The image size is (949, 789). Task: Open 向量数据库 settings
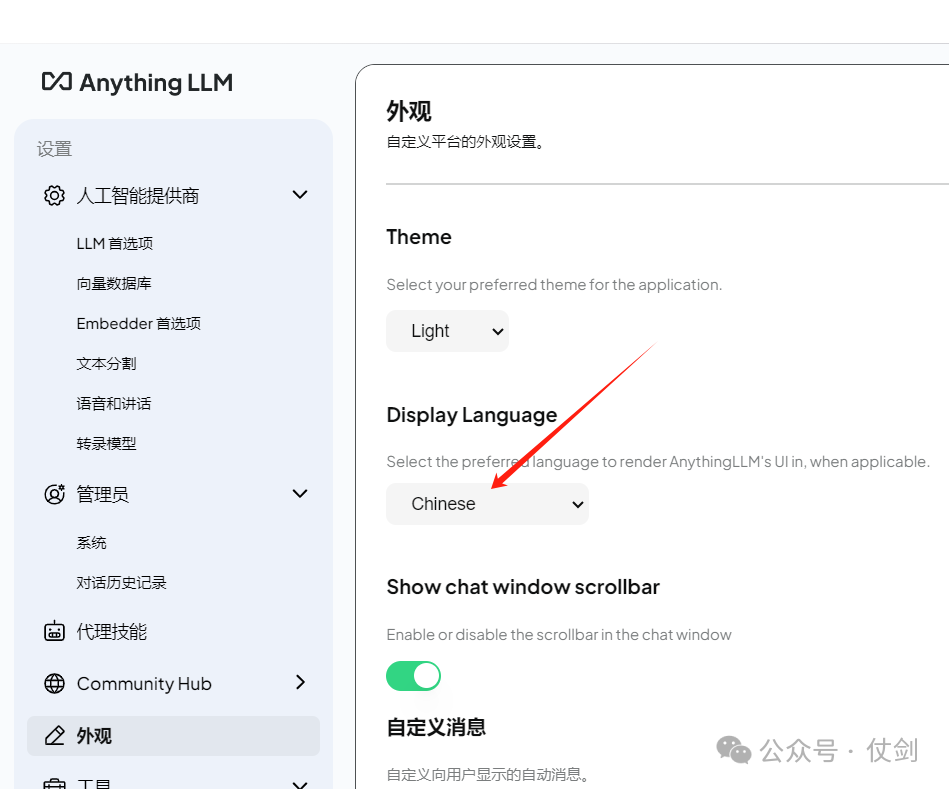114,283
